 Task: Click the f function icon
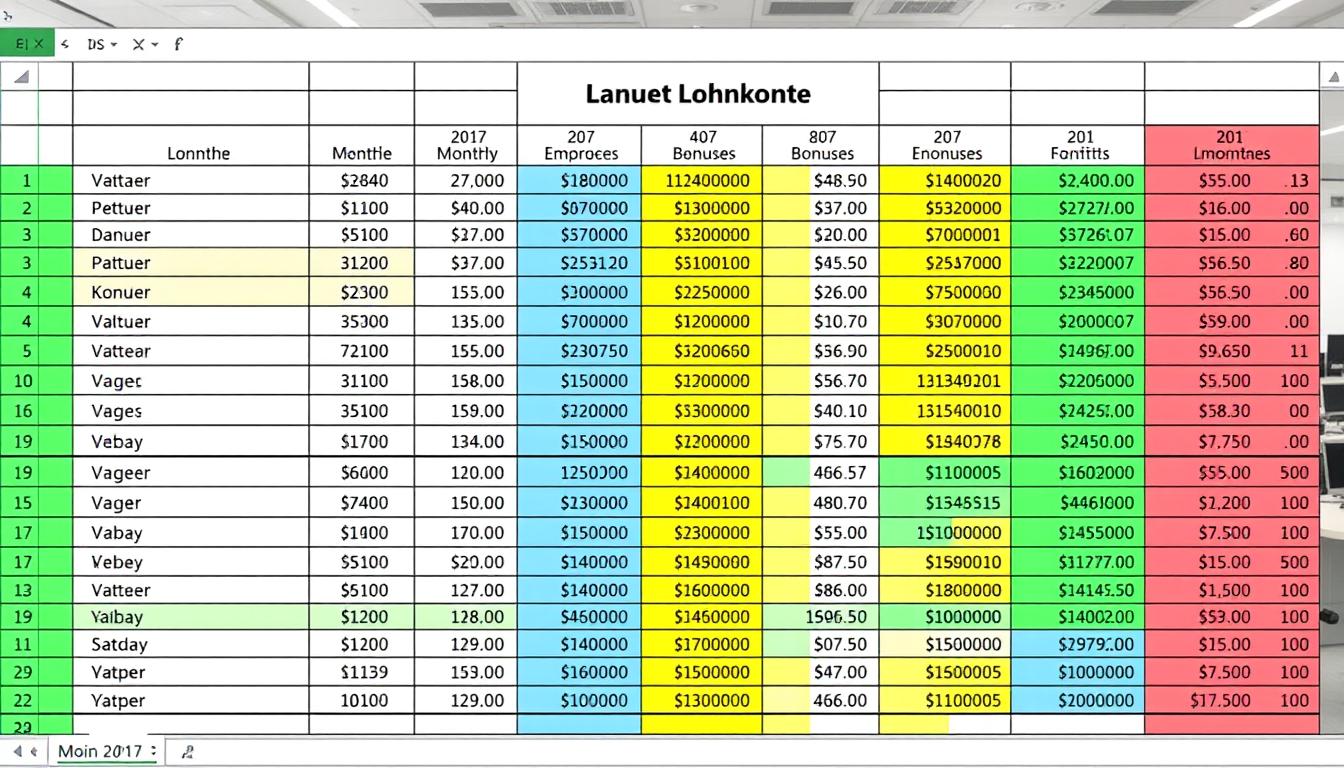tap(179, 44)
